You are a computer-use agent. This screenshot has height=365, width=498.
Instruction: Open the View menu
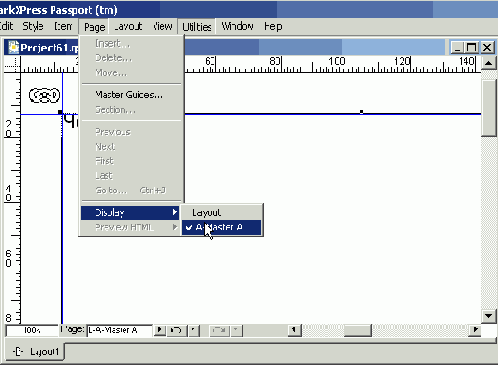click(163, 26)
